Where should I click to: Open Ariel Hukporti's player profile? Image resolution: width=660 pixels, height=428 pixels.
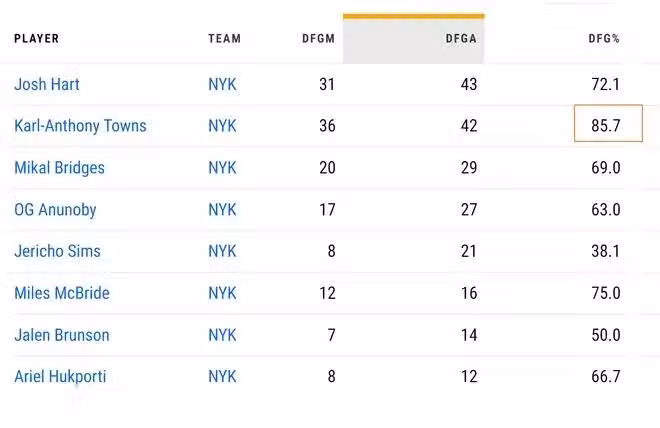[60, 377]
